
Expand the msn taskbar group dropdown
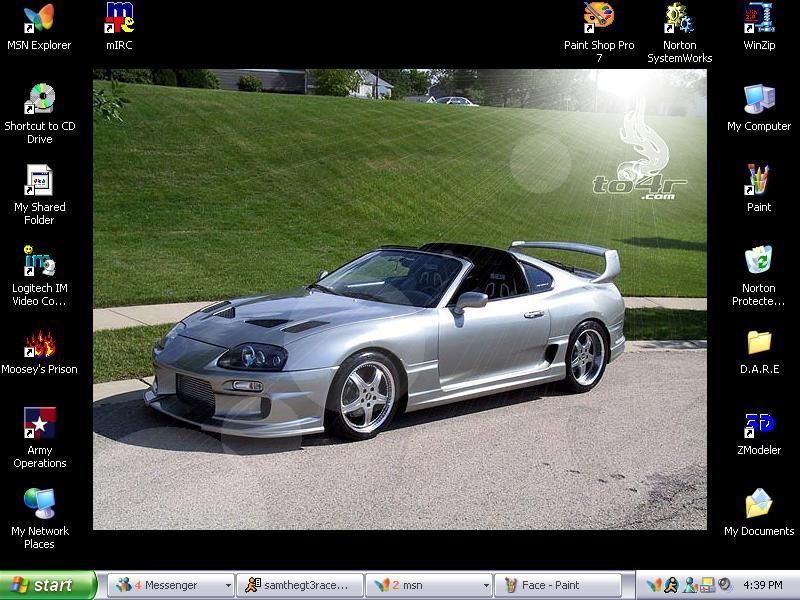pos(487,586)
